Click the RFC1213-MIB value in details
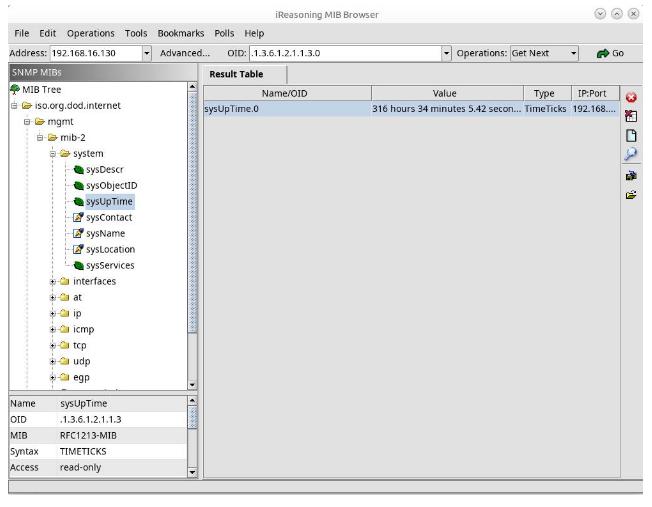This screenshot has height=507, width=652. pos(88,435)
